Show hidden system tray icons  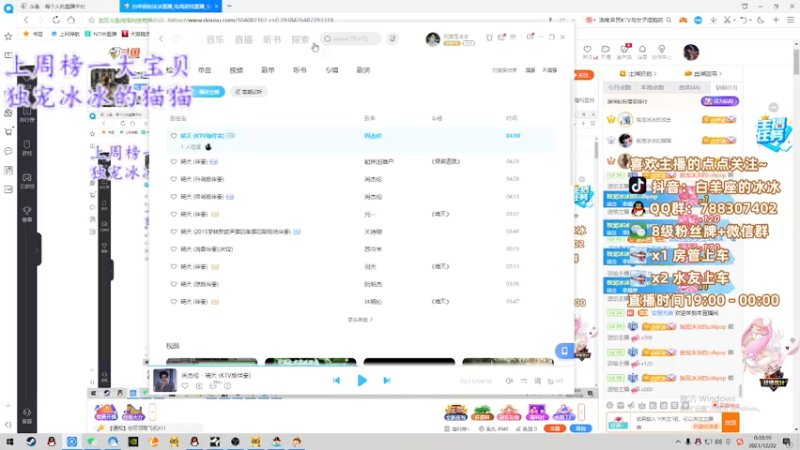click(678, 442)
